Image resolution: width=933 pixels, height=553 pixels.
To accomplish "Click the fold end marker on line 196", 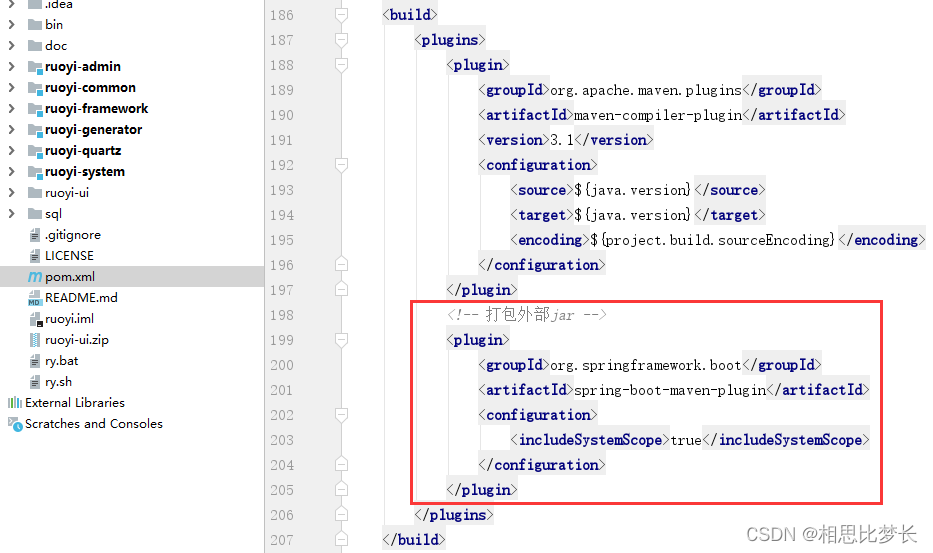I will [342, 264].
